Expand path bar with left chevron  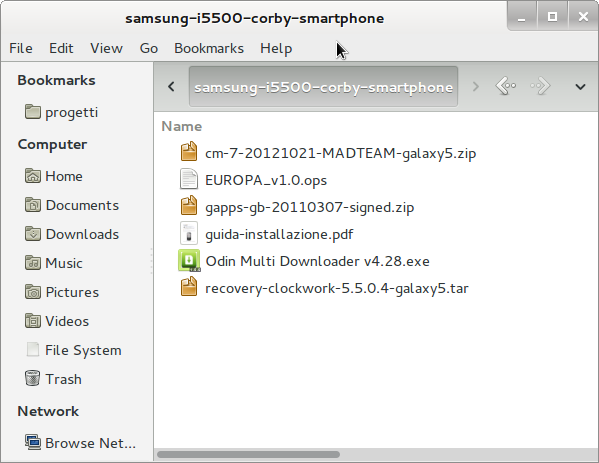coord(172,87)
